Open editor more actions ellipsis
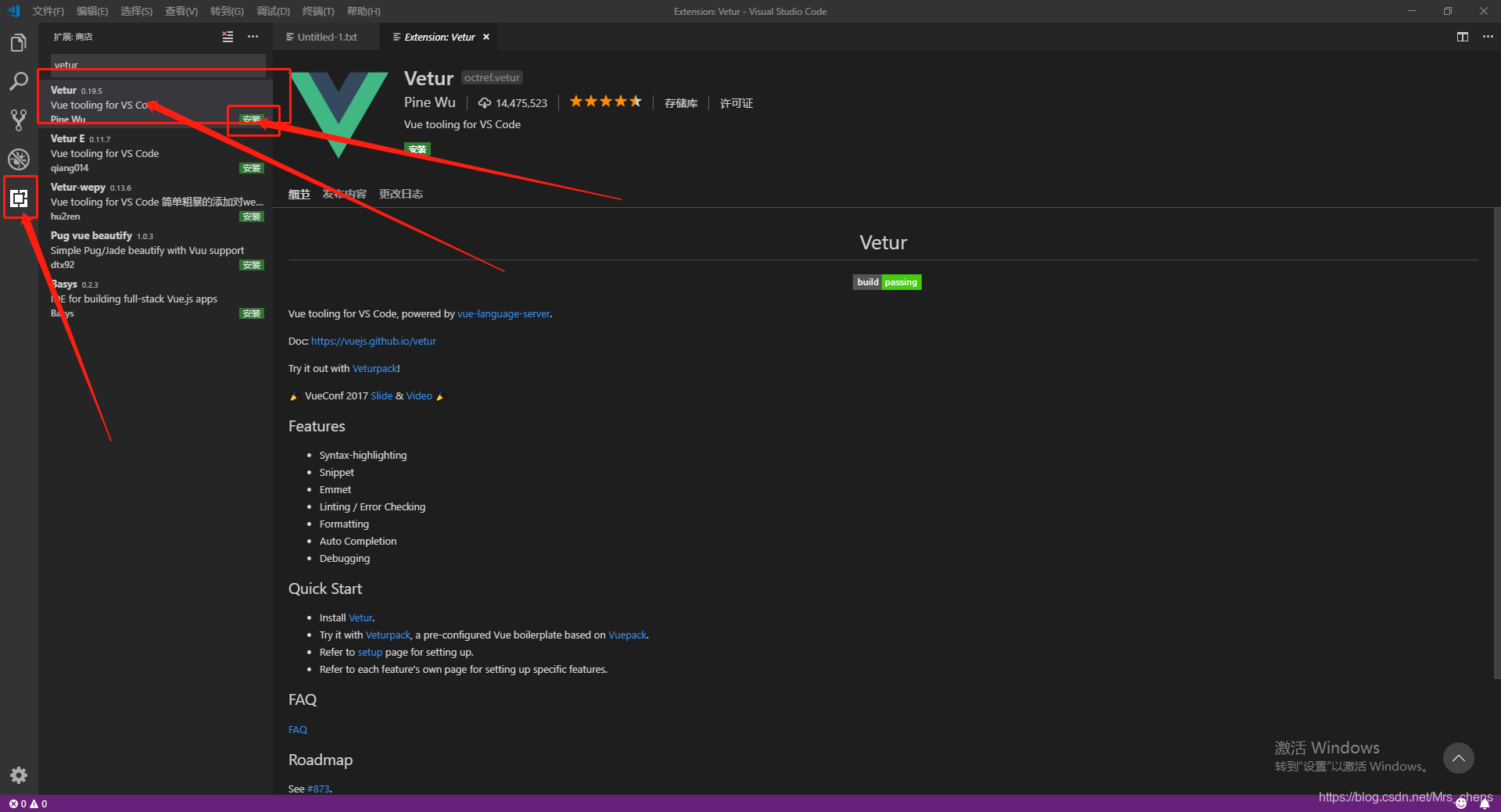The image size is (1501, 812). (x=1488, y=37)
